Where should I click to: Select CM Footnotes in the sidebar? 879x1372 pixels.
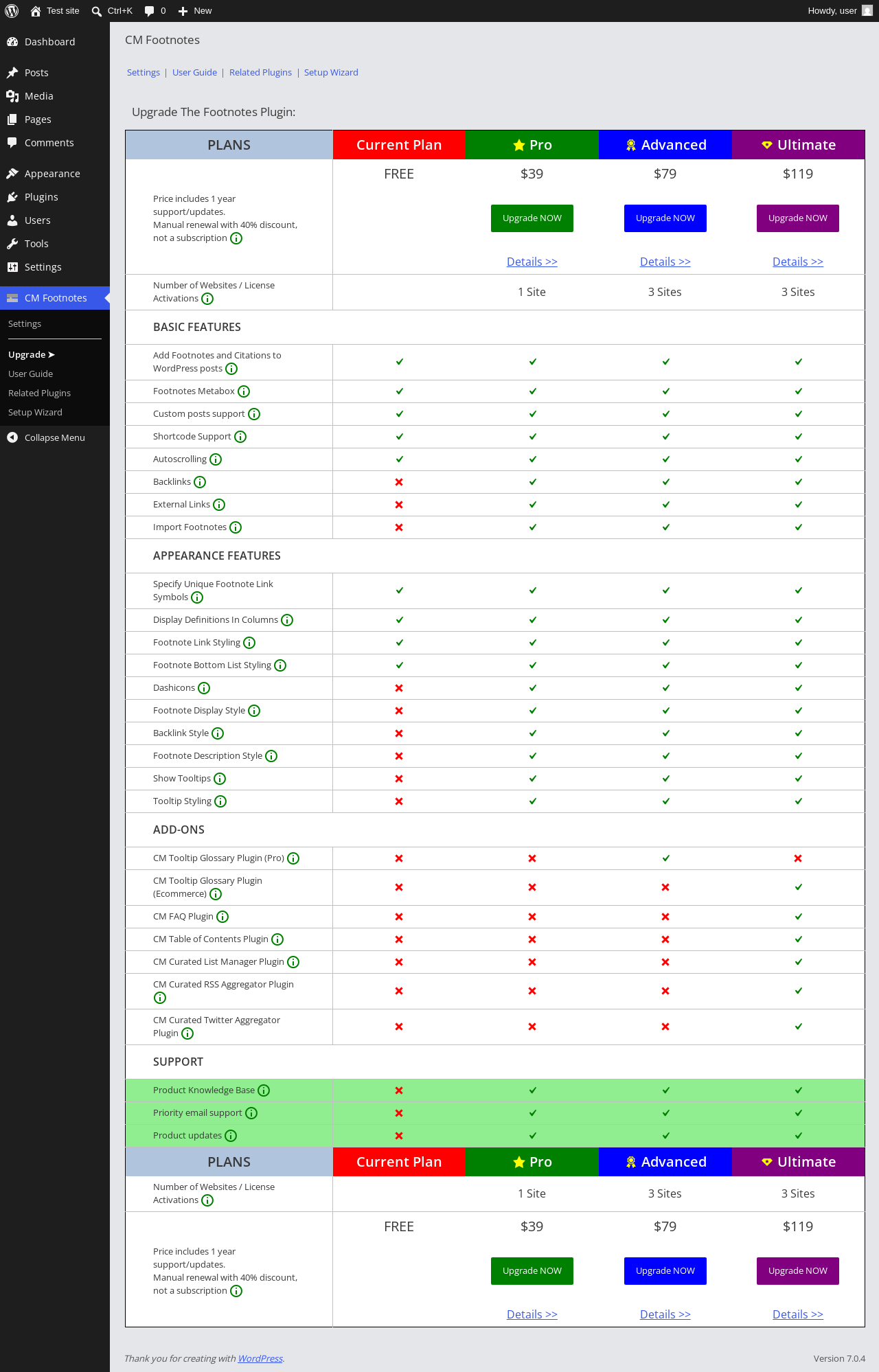click(x=55, y=298)
